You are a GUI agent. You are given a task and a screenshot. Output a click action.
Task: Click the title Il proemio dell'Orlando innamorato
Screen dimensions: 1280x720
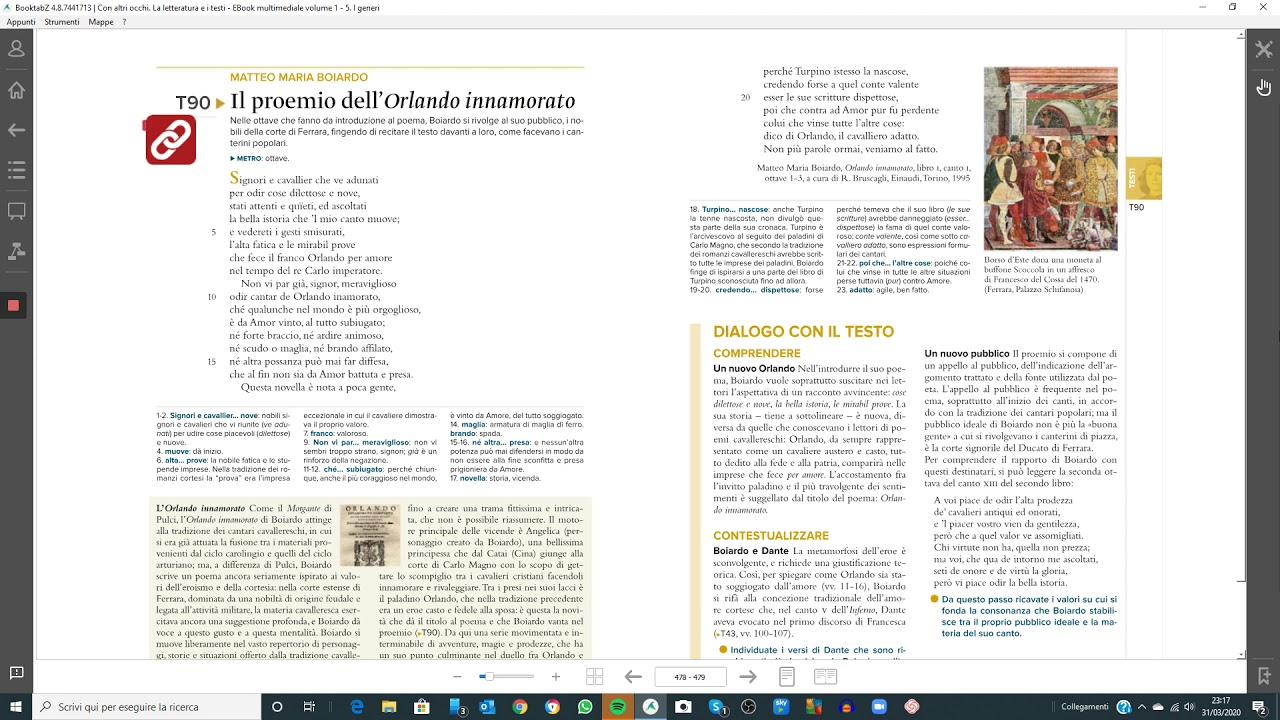click(x=402, y=101)
